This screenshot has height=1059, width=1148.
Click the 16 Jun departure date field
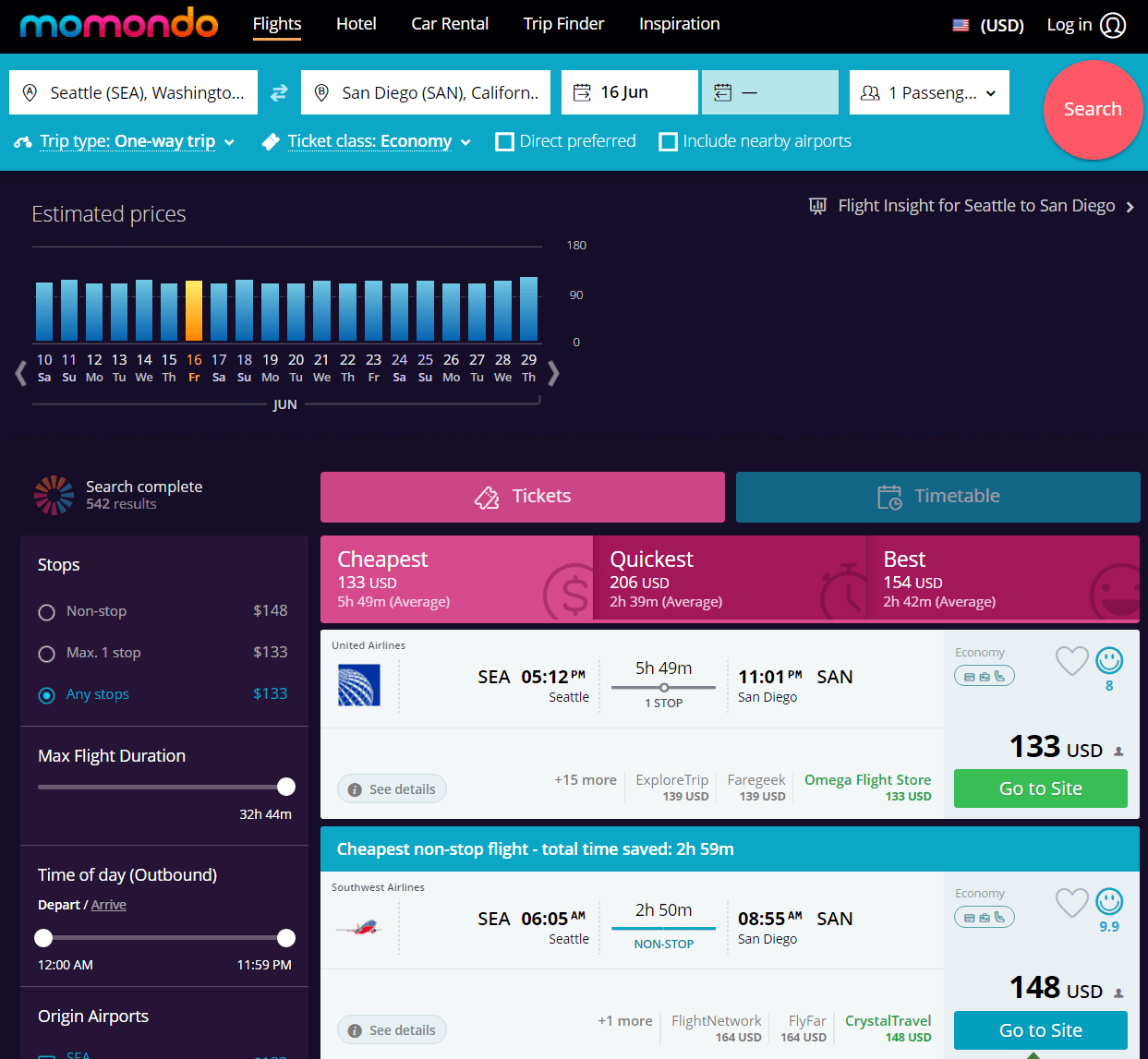point(629,93)
